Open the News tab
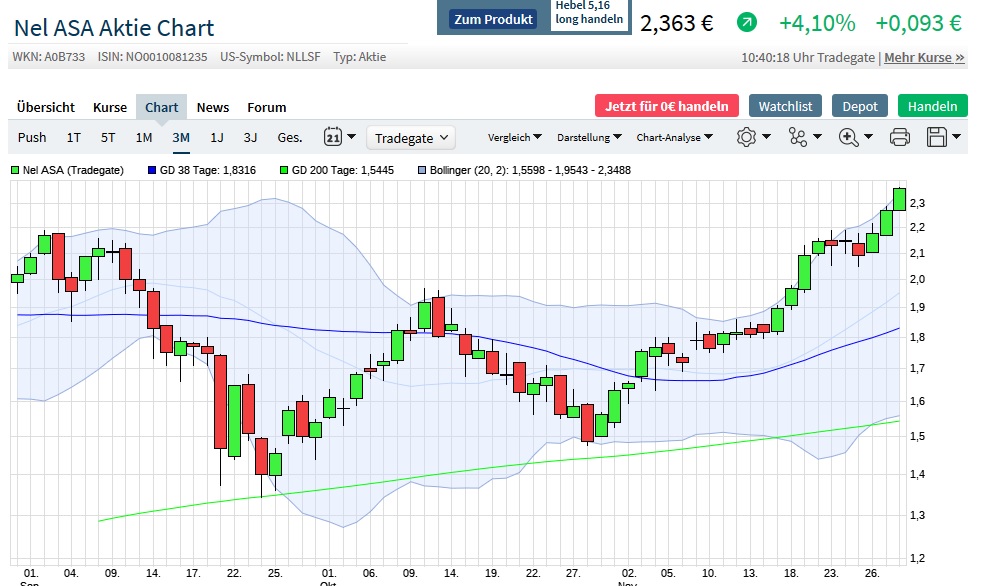Image resolution: width=983 pixels, height=586 pixels. 213,107
